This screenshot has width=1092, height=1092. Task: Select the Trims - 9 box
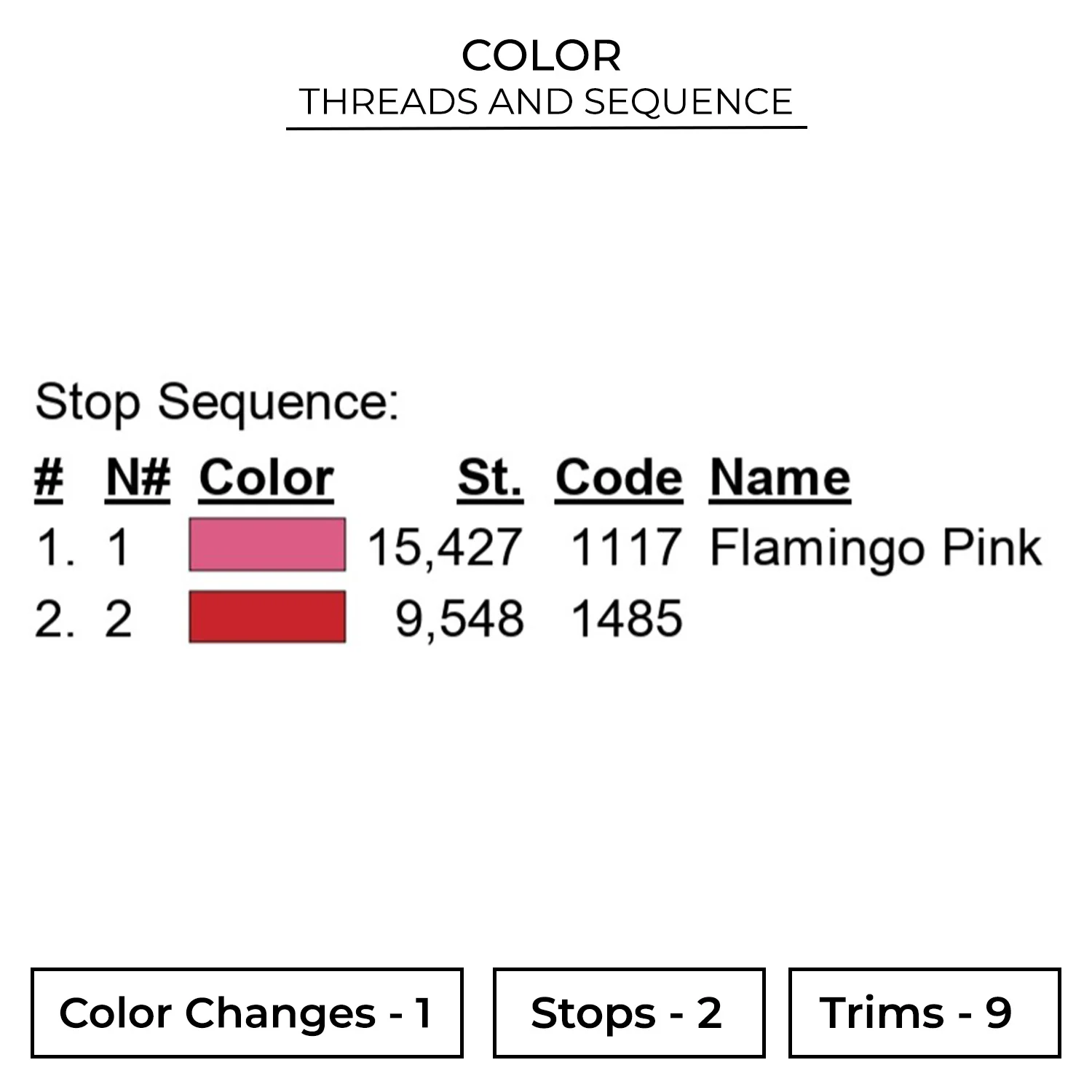click(x=924, y=1013)
